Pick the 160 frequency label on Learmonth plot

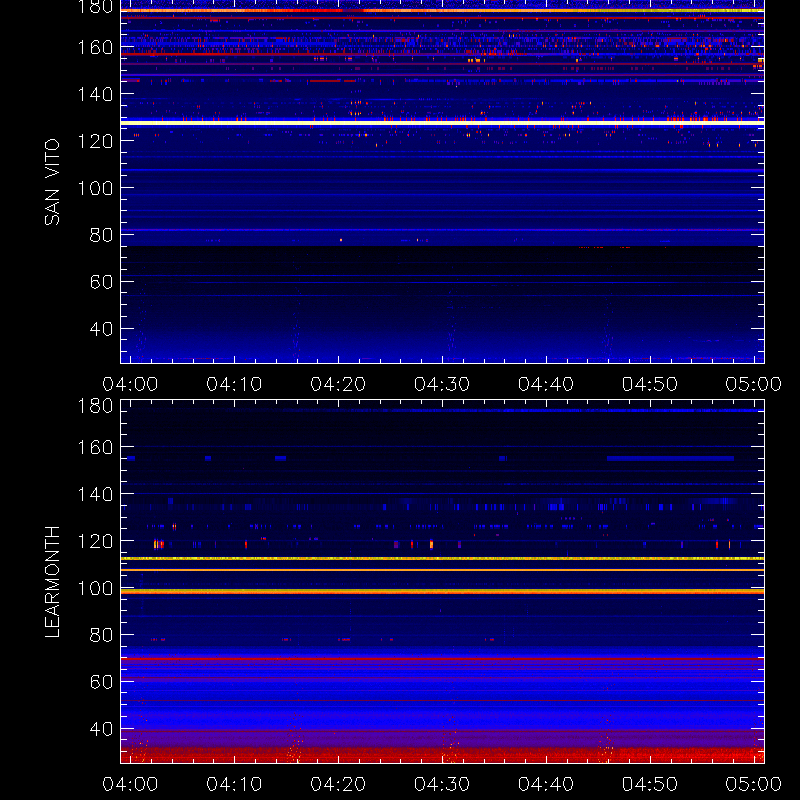(x=95, y=447)
